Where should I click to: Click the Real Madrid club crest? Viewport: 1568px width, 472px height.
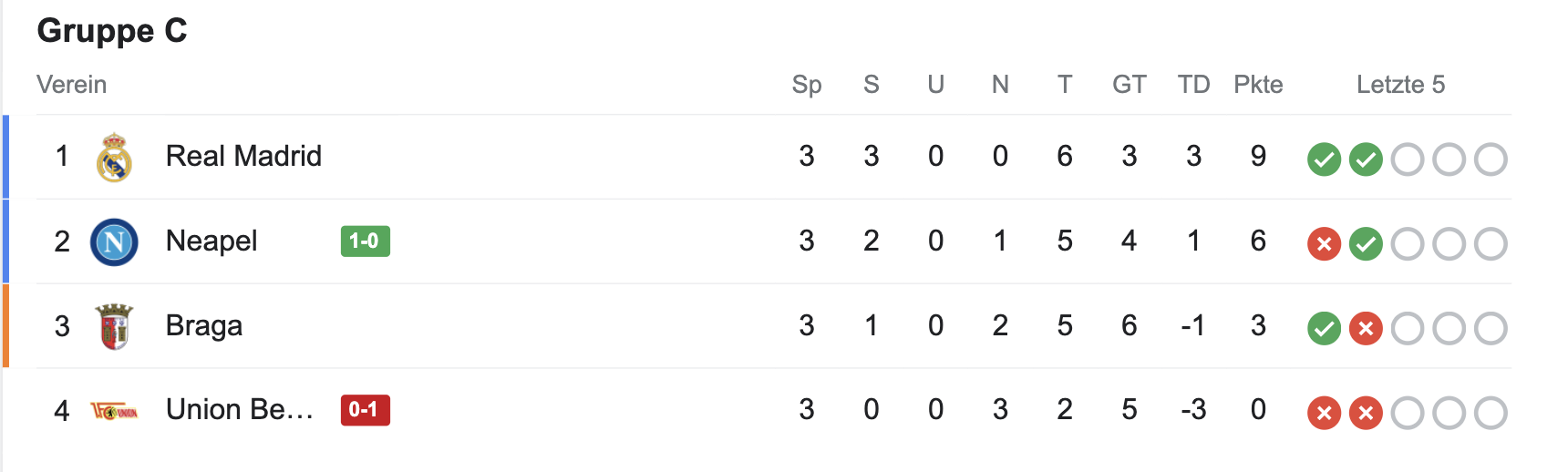[x=114, y=158]
